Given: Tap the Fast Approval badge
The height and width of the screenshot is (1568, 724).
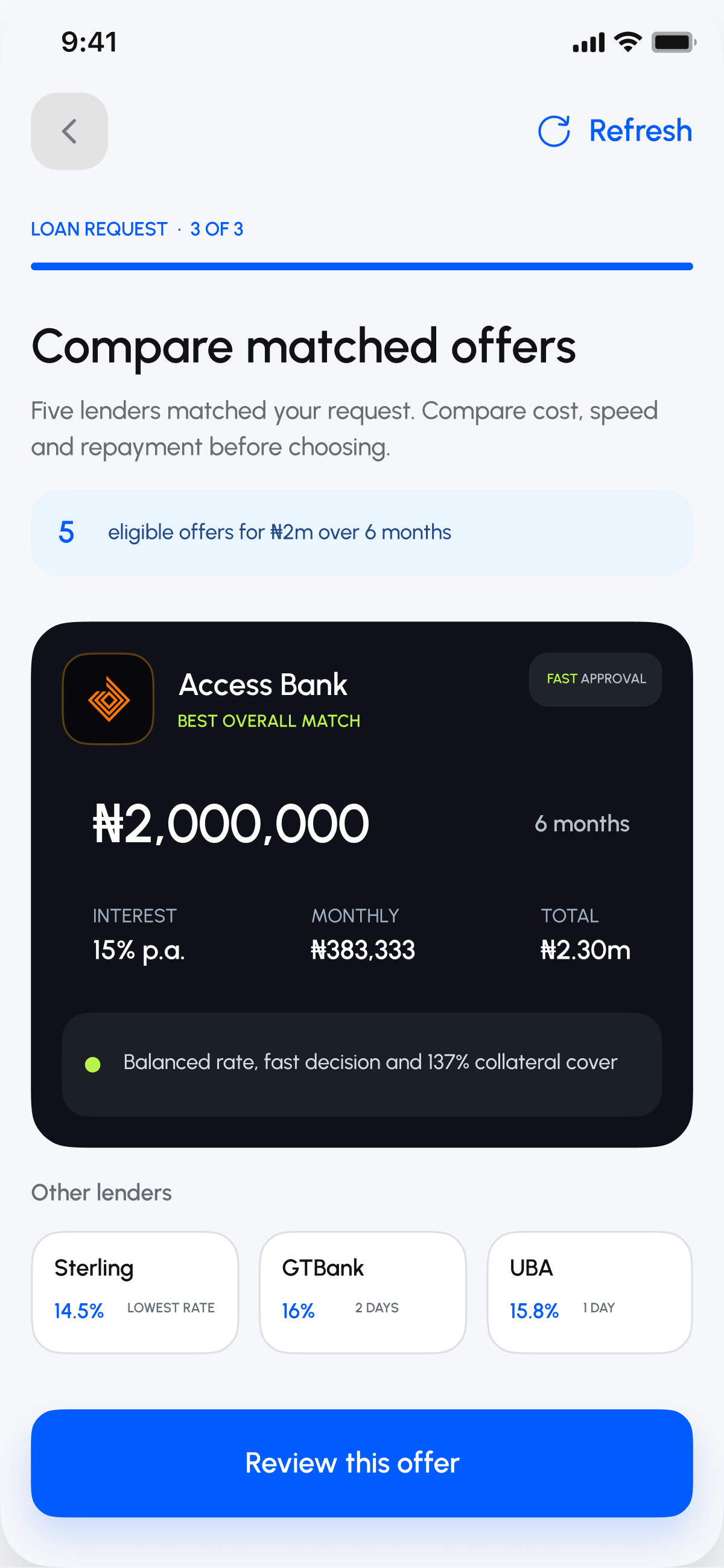Looking at the screenshot, I should [595, 679].
